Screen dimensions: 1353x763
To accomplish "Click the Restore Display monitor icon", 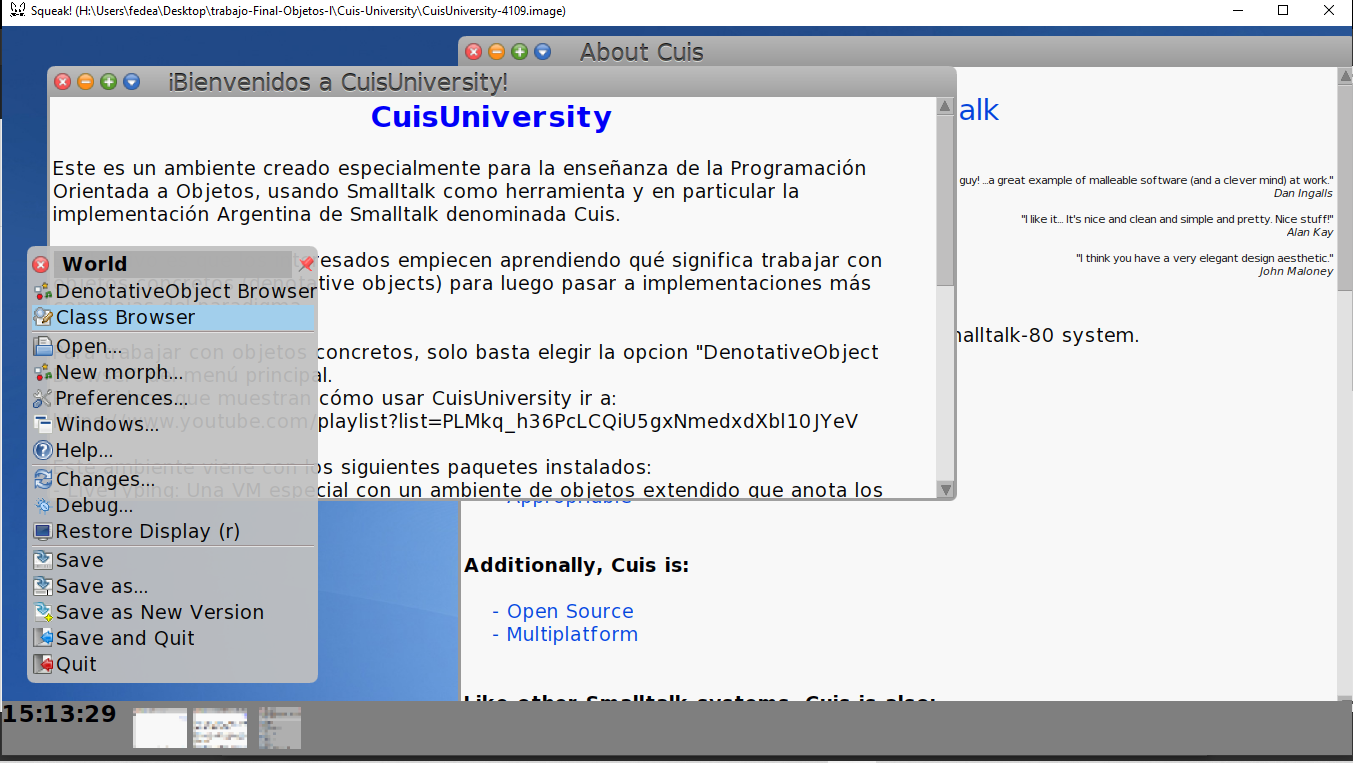I will pyautogui.click(x=42, y=531).
